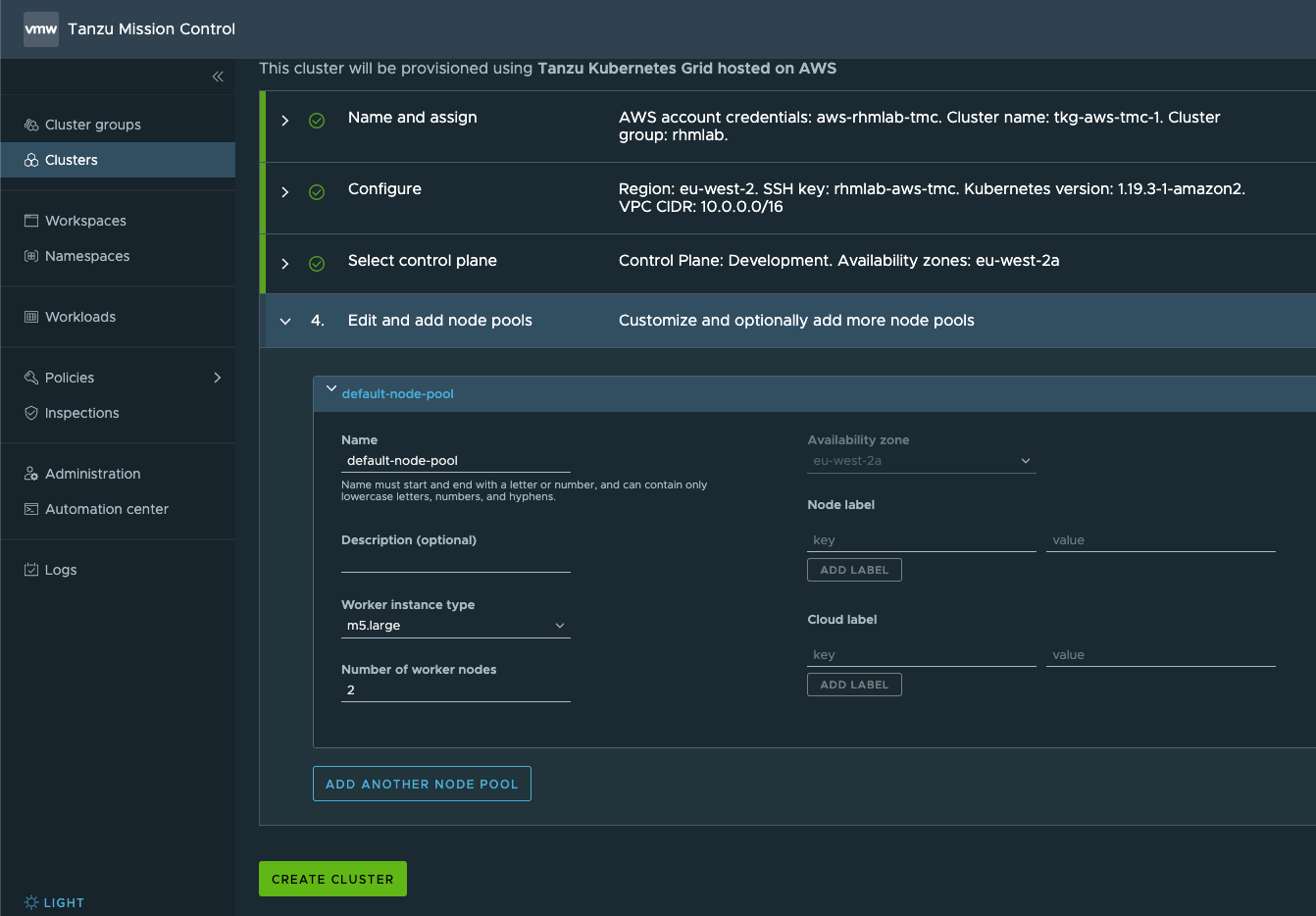Expand the Name and assign step
Viewport: 1316px width, 916px height.
(x=285, y=121)
